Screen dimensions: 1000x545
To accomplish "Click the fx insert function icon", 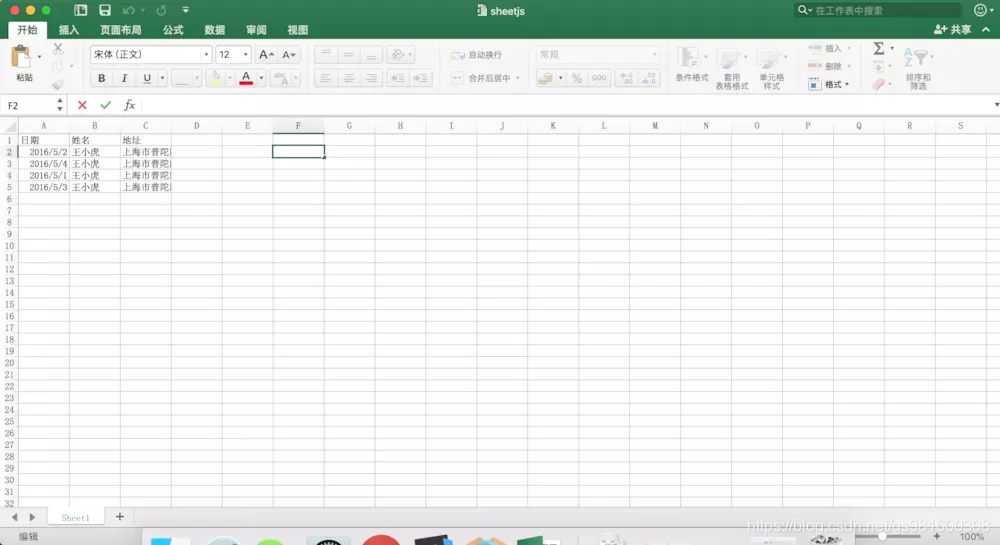I will point(129,105).
